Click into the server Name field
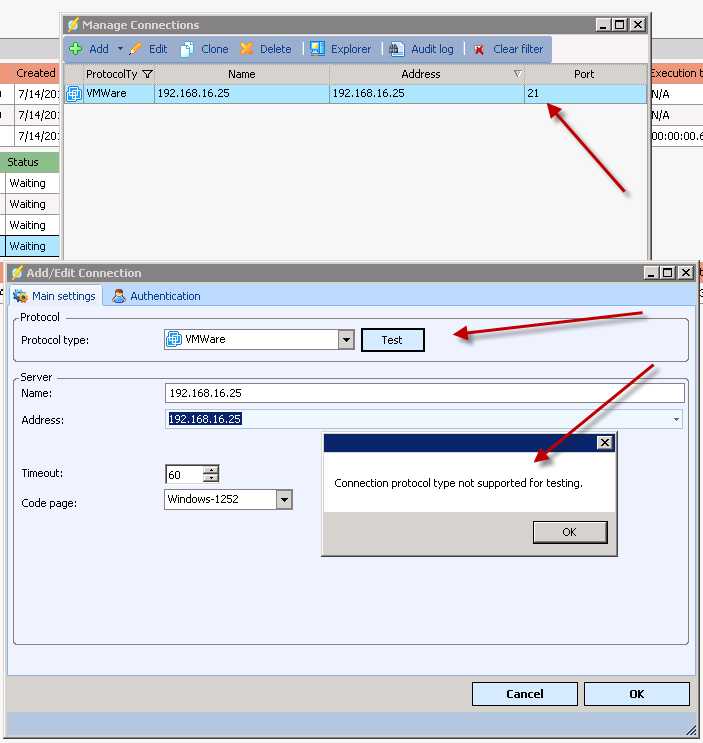Screen dimensions: 703x743 (x=425, y=393)
